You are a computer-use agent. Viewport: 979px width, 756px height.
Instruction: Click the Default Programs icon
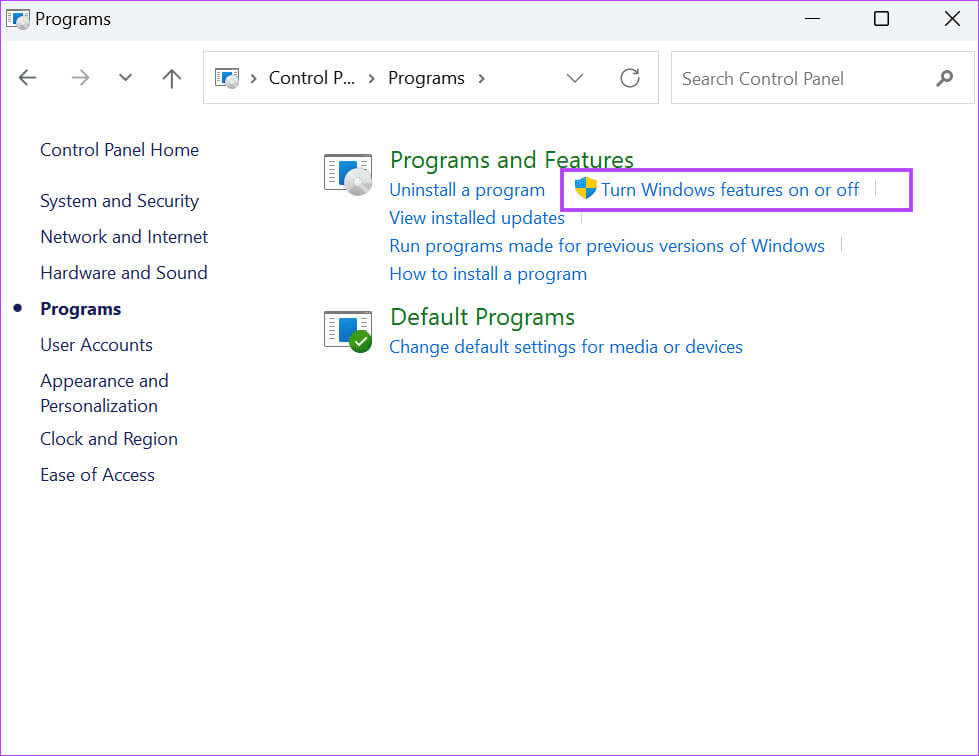pos(348,331)
